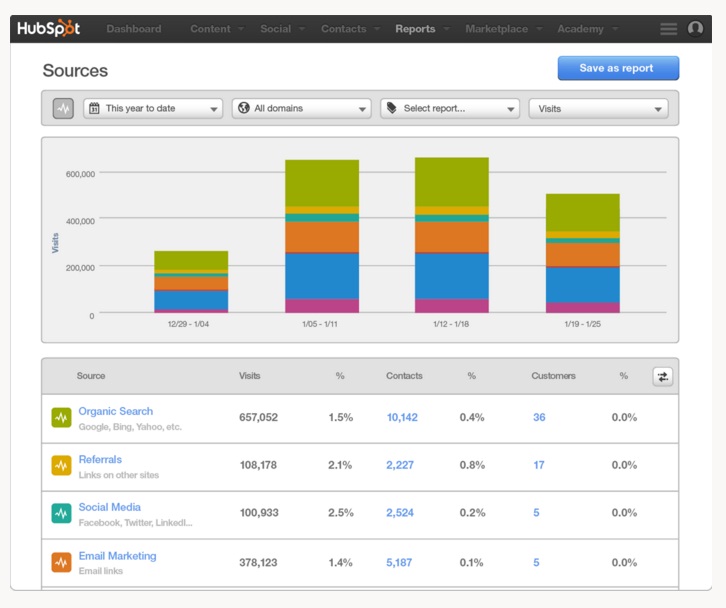Open the 'This year to date' dropdown

coord(153,108)
